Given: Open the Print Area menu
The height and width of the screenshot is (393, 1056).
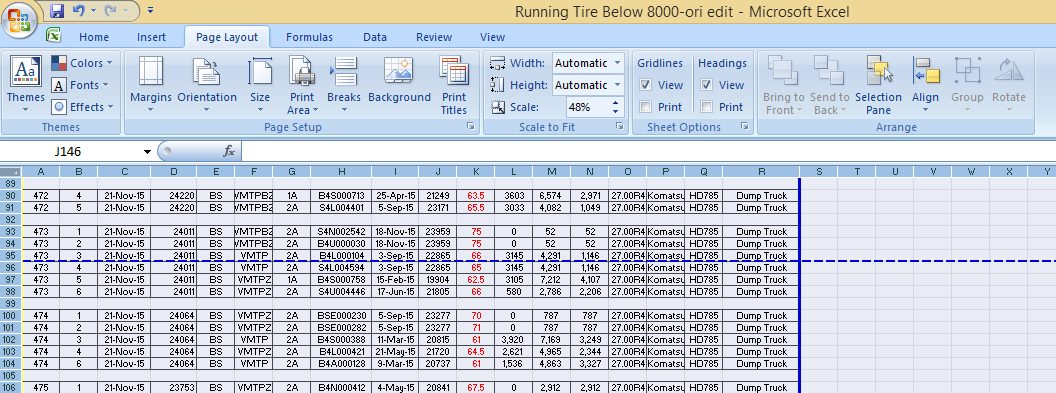Looking at the screenshot, I should tap(302, 84).
